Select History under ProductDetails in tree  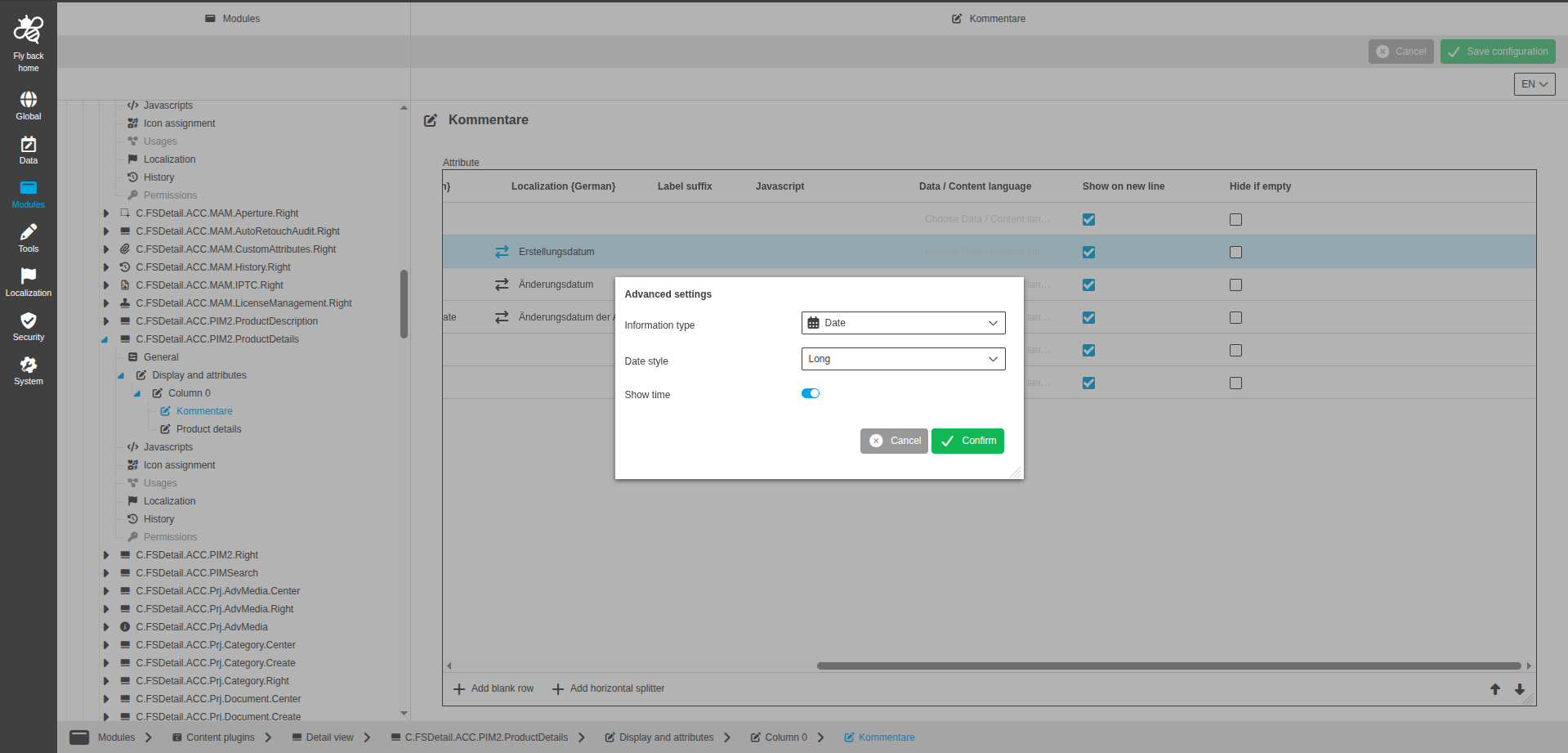point(159,519)
